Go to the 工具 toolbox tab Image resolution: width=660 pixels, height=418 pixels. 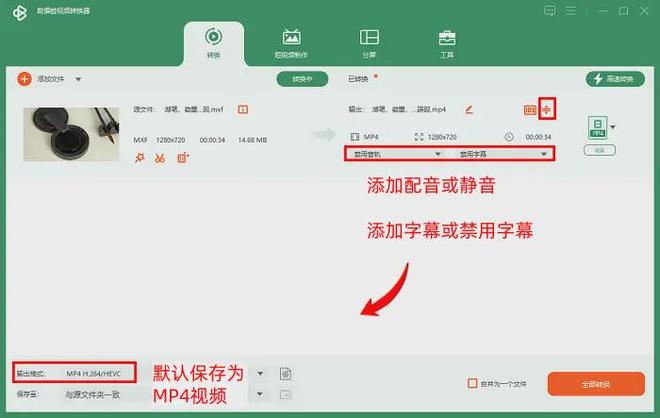[x=447, y=43]
